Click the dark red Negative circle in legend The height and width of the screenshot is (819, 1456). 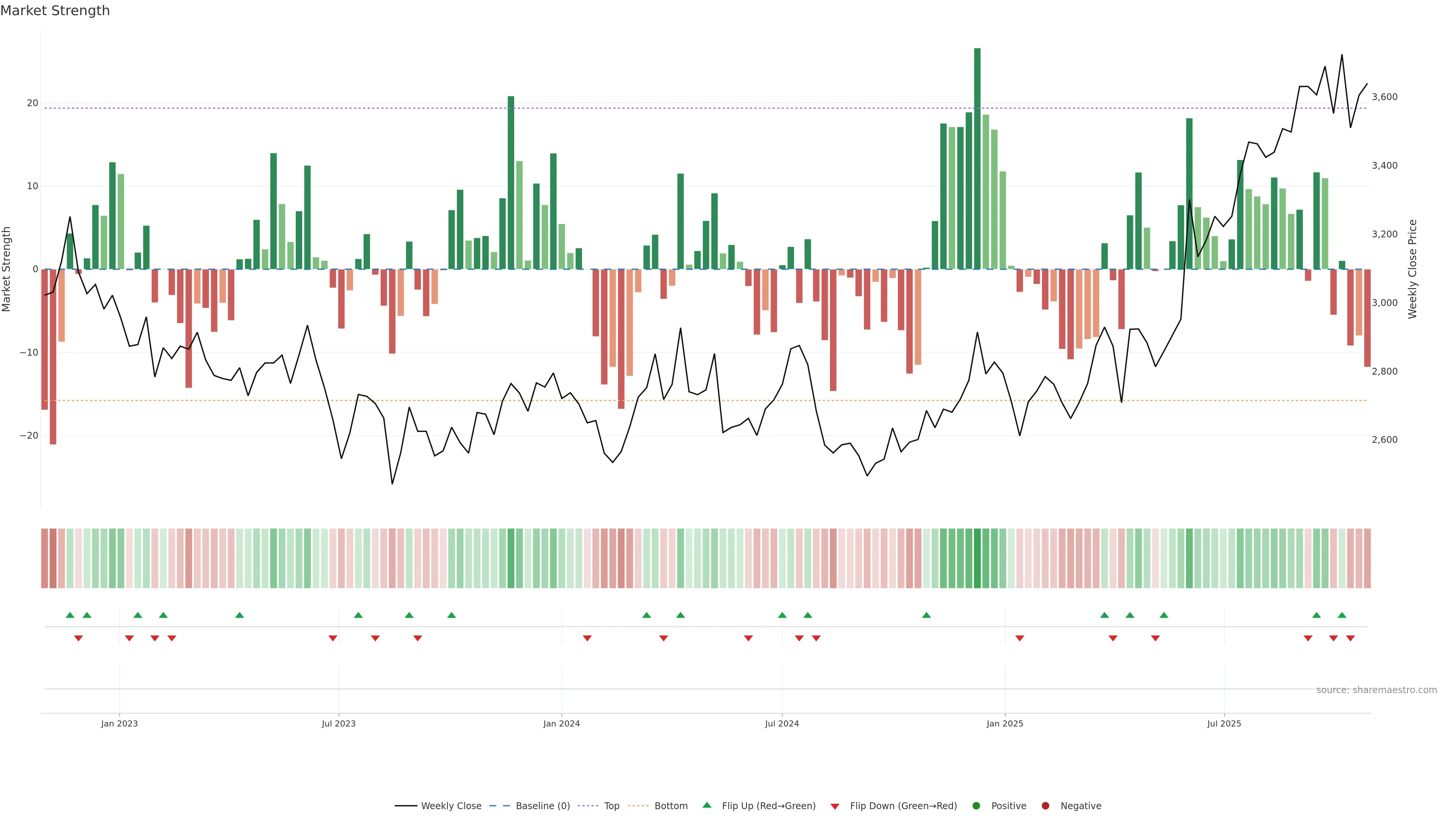(x=1045, y=805)
